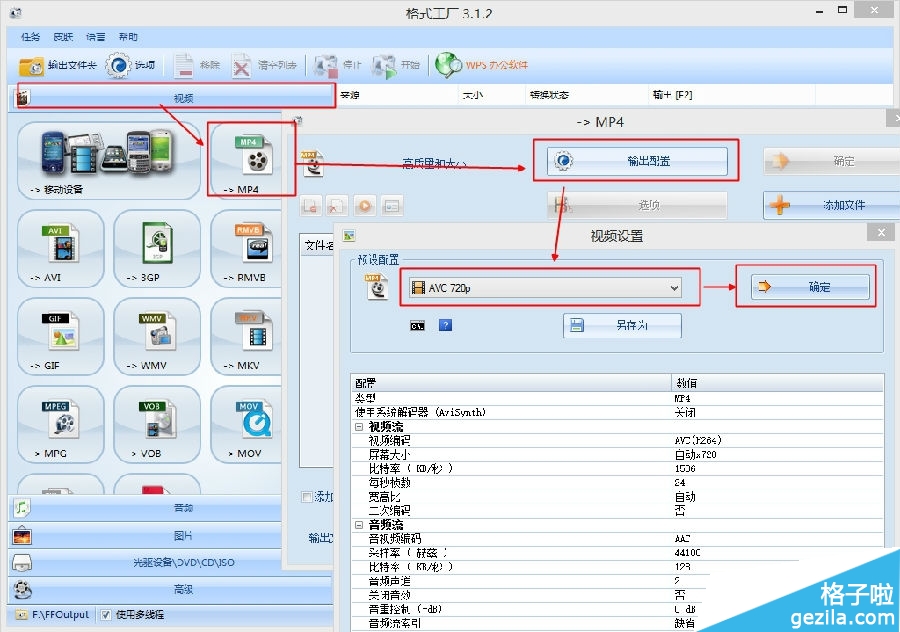Toggle the 添加 checkbox in the MP4 dialog
The image size is (900, 632).
pyautogui.click(x=307, y=497)
